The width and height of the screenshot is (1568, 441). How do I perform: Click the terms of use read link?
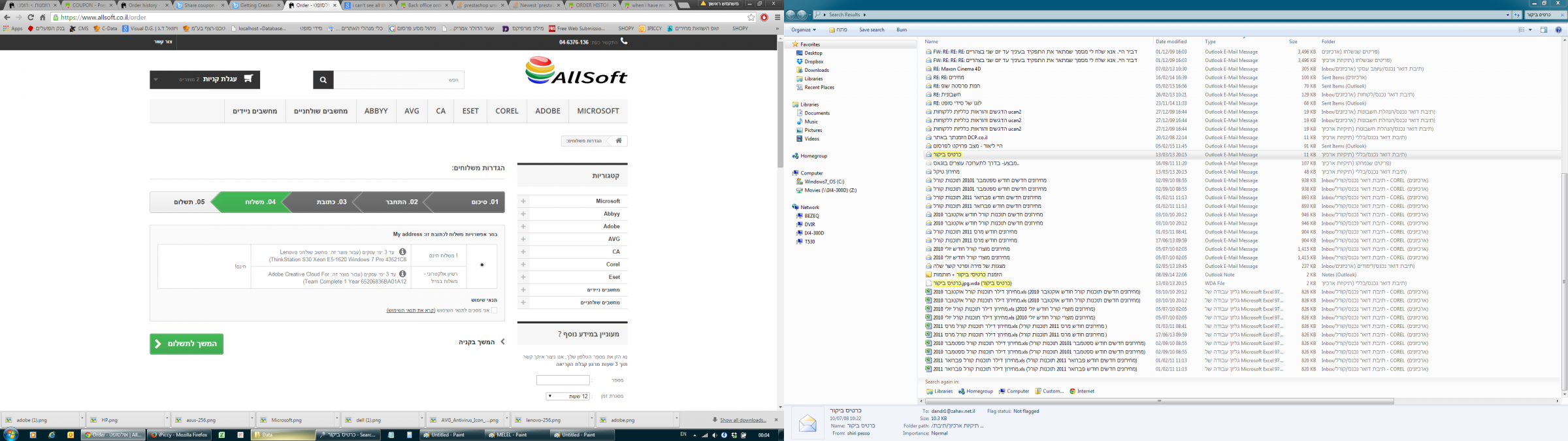click(411, 310)
